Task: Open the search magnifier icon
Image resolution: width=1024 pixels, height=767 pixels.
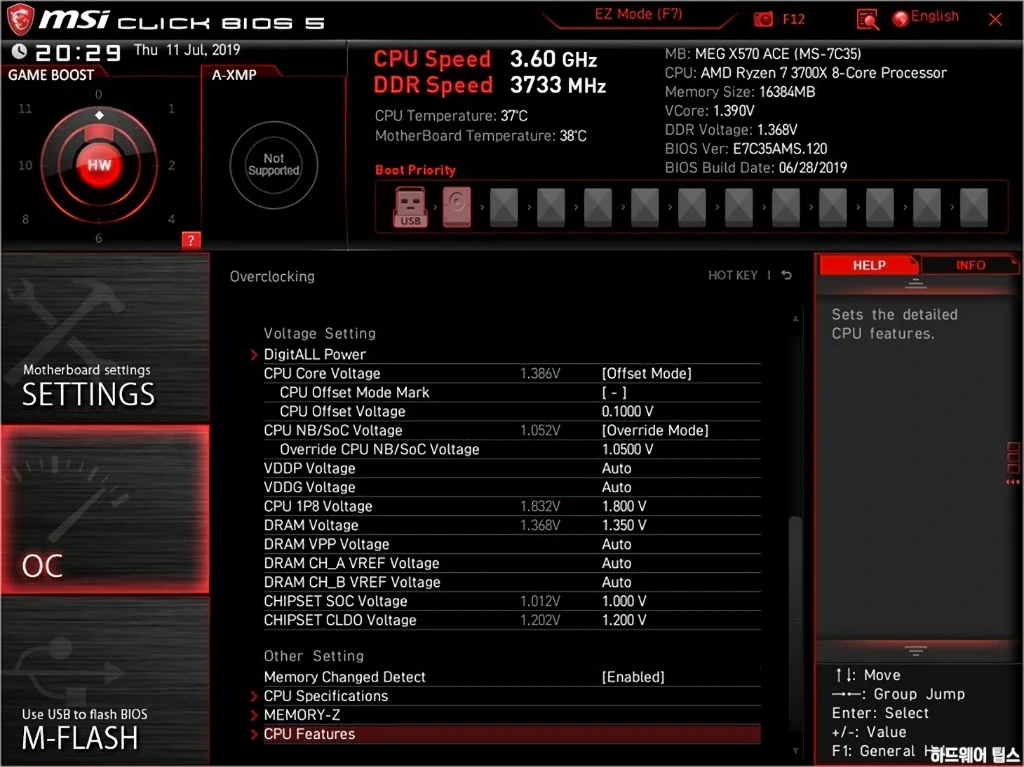Action: coord(867,20)
